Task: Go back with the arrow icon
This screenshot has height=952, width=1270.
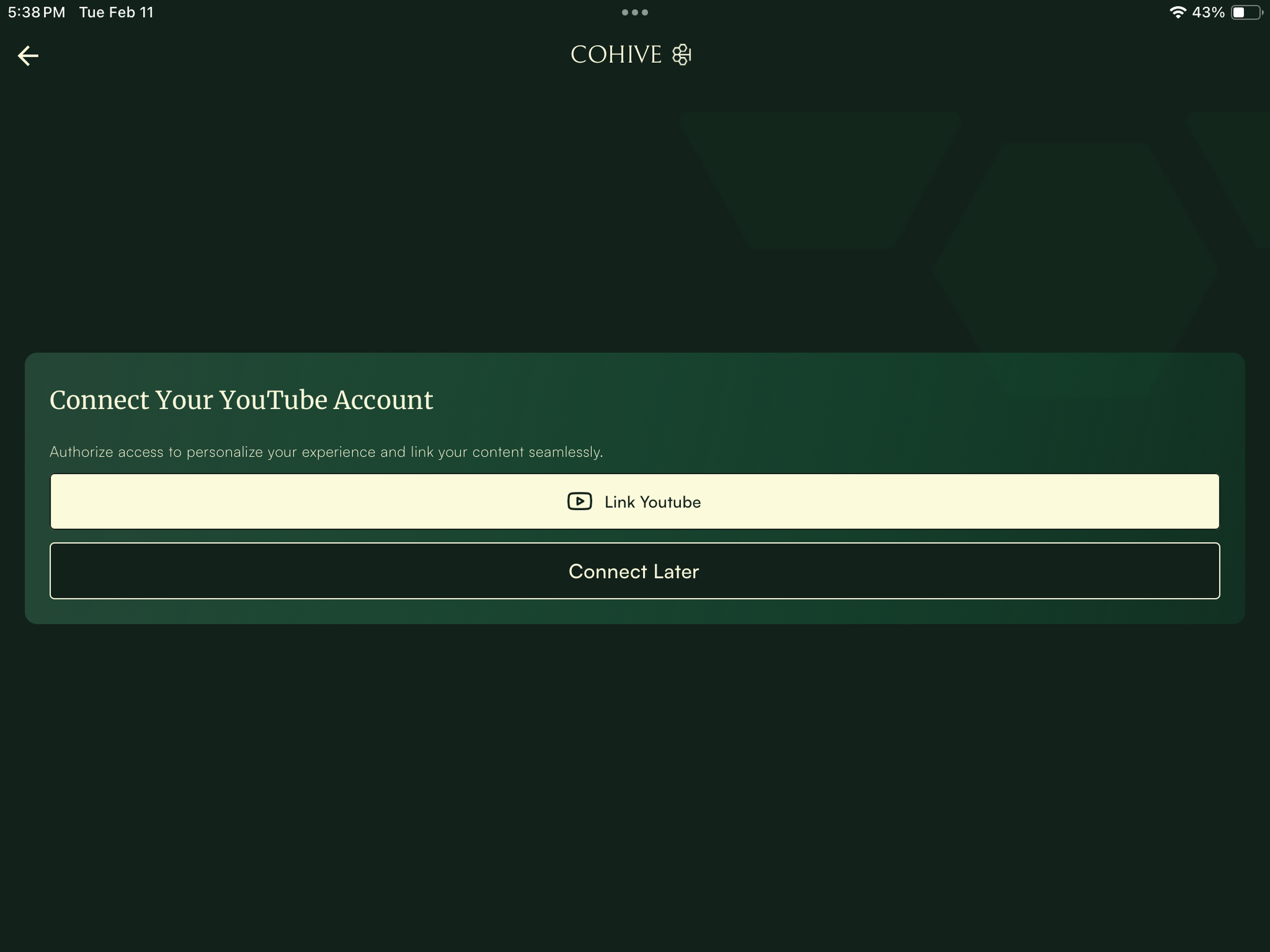Action: 28,56
